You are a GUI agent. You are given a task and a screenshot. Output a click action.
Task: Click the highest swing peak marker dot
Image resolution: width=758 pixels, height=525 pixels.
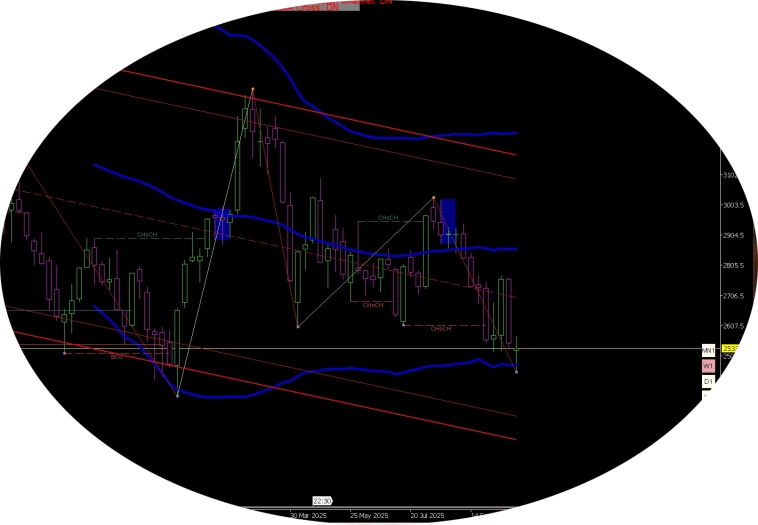coord(252,90)
